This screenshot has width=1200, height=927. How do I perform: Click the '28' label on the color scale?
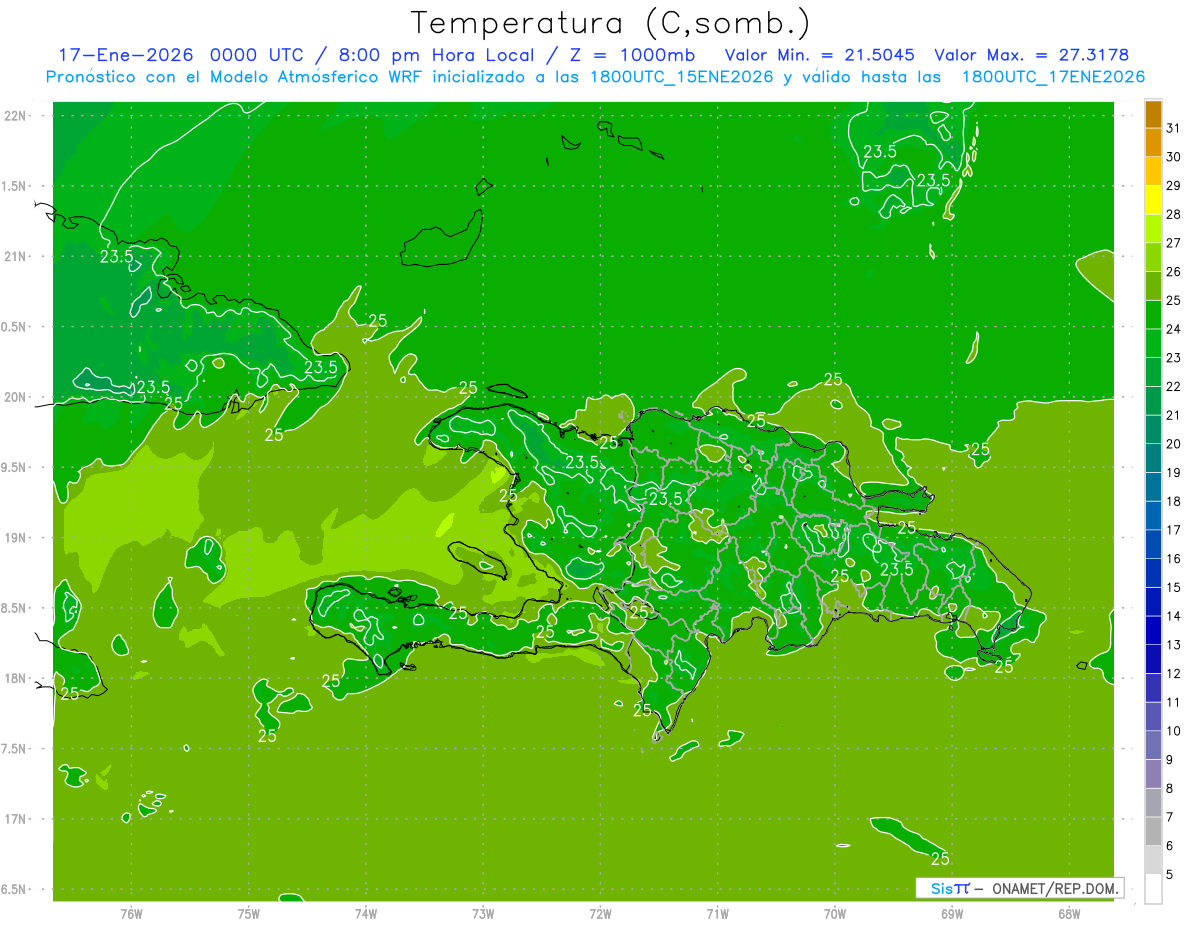(x=1174, y=214)
